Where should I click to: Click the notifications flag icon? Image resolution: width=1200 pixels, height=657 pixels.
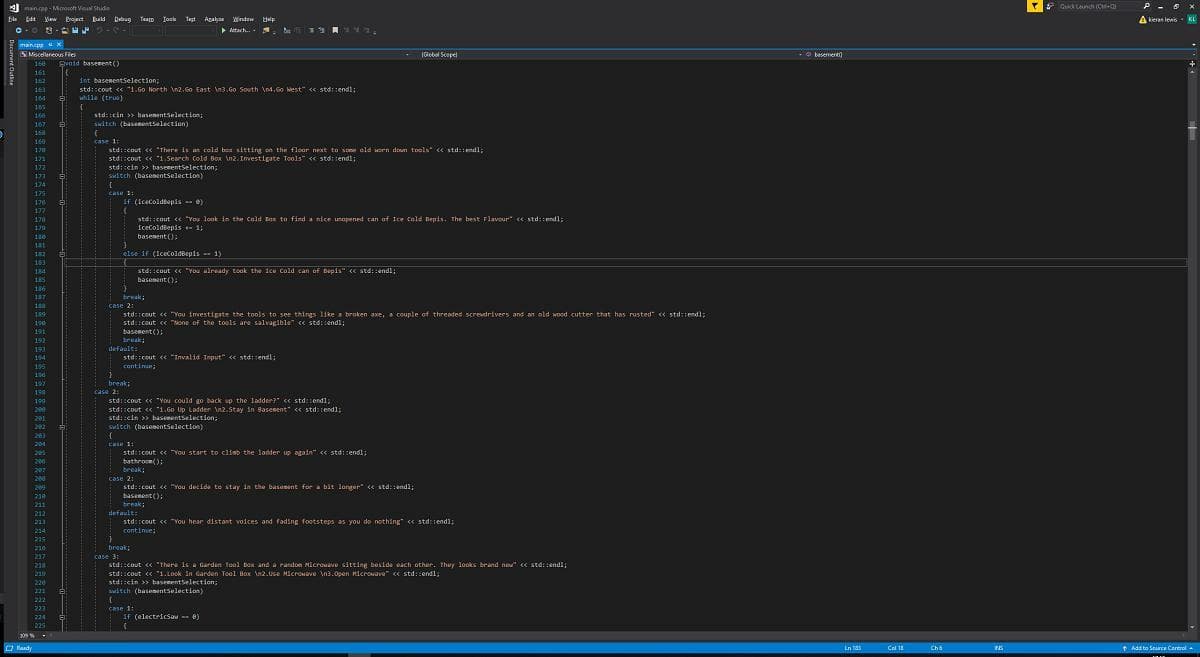pos(1034,6)
